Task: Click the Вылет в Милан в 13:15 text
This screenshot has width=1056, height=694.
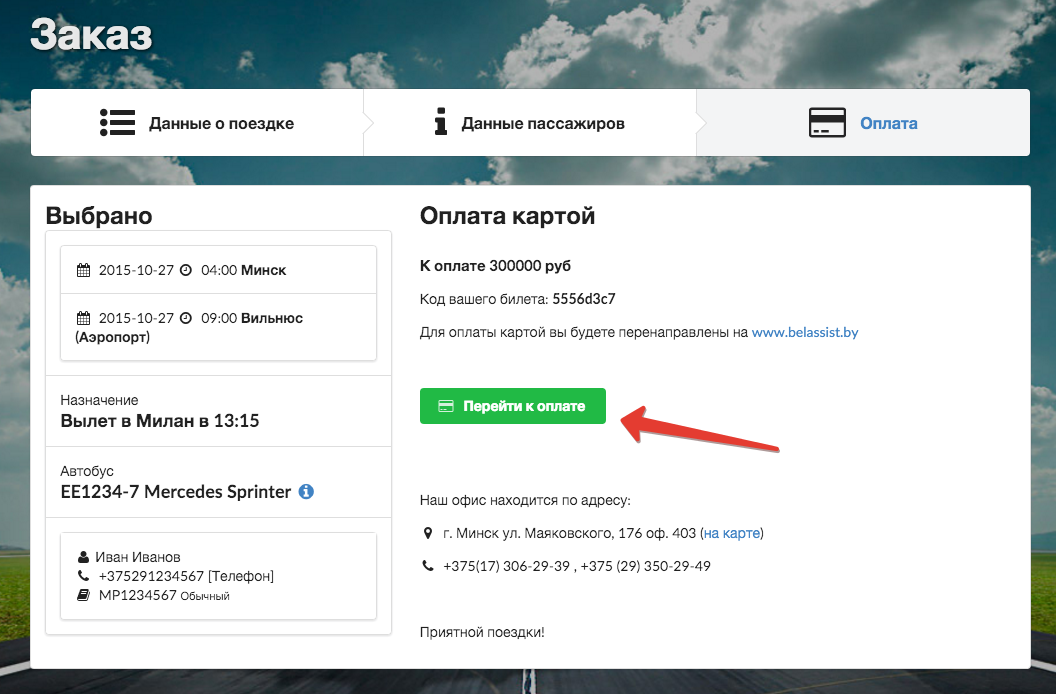Action: 160,421
